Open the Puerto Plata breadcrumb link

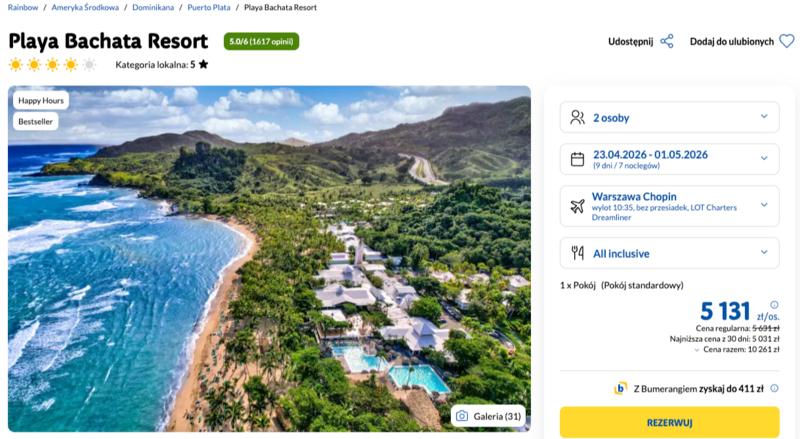tap(207, 7)
